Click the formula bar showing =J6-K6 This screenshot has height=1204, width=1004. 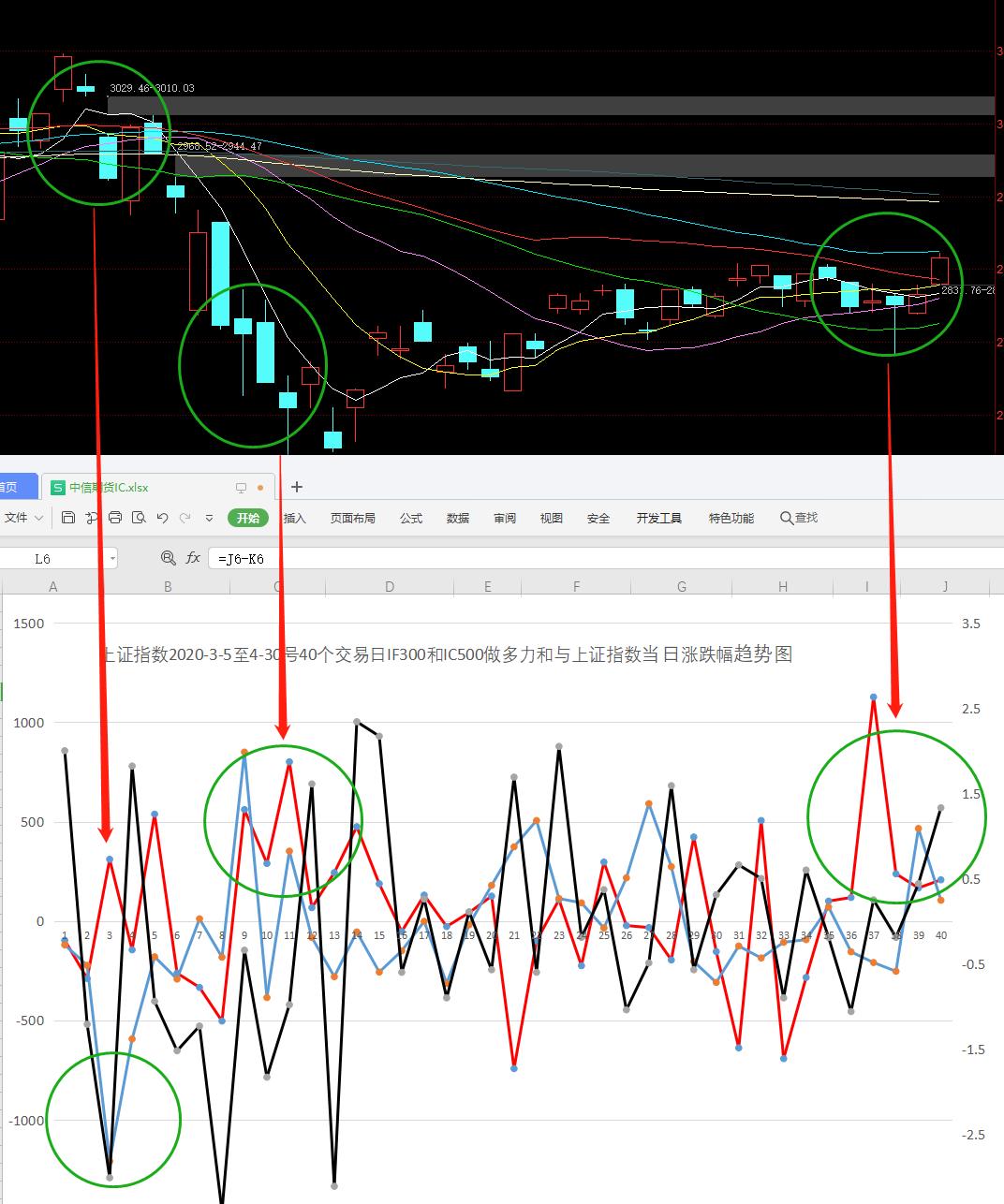point(605,558)
